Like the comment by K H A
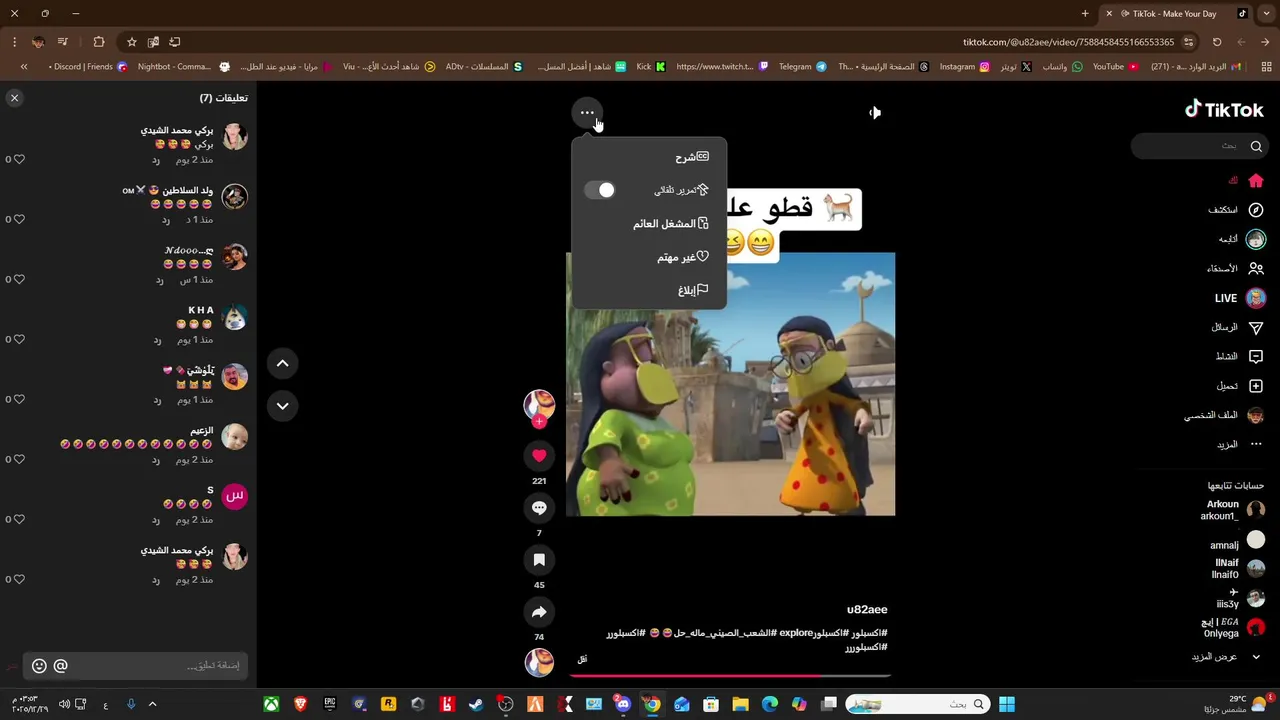The image size is (1280, 720). (18, 339)
